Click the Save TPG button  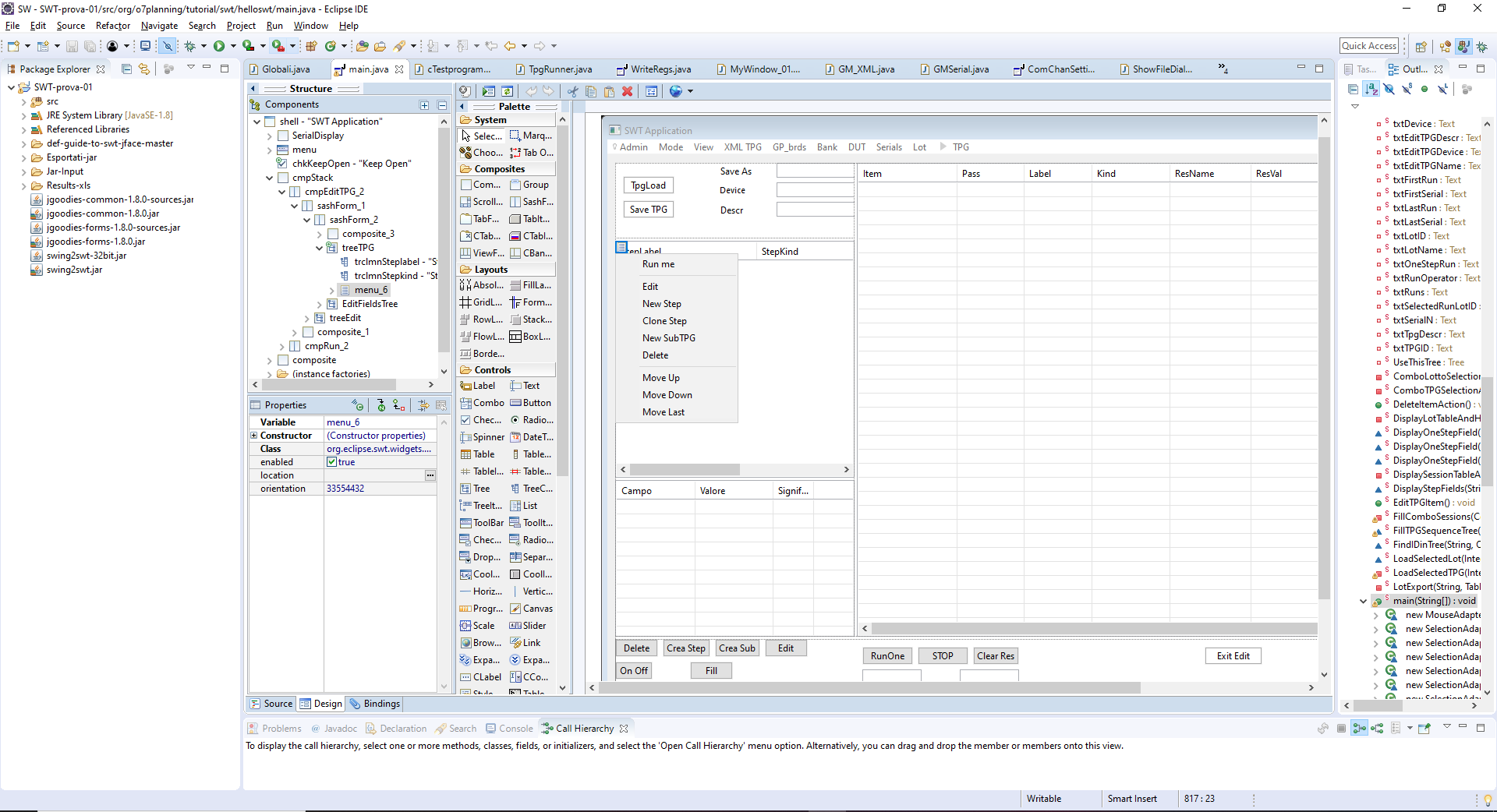click(649, 210)
